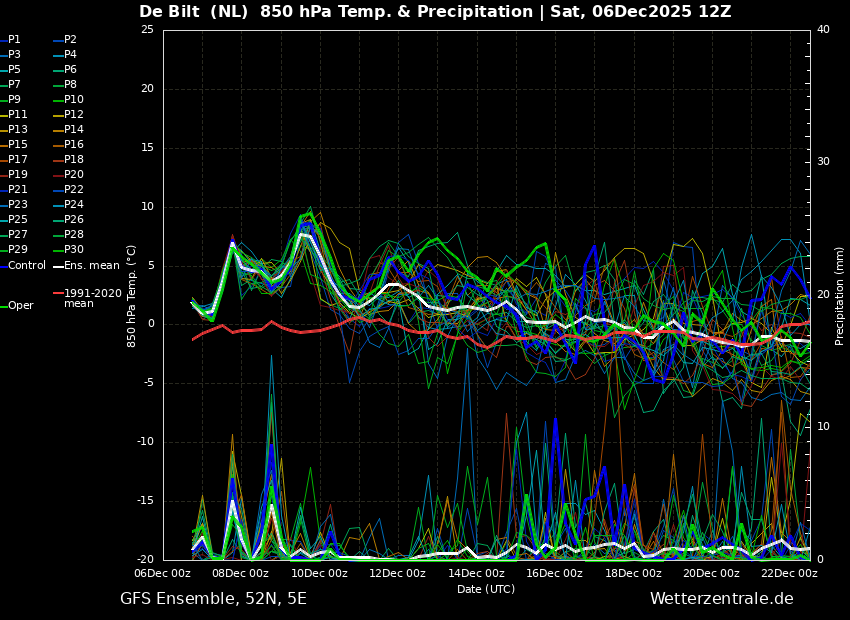Screen dimensions: 850x620
Task: Click the chart title De Bilt (NL)
Action: click(195, 12)
